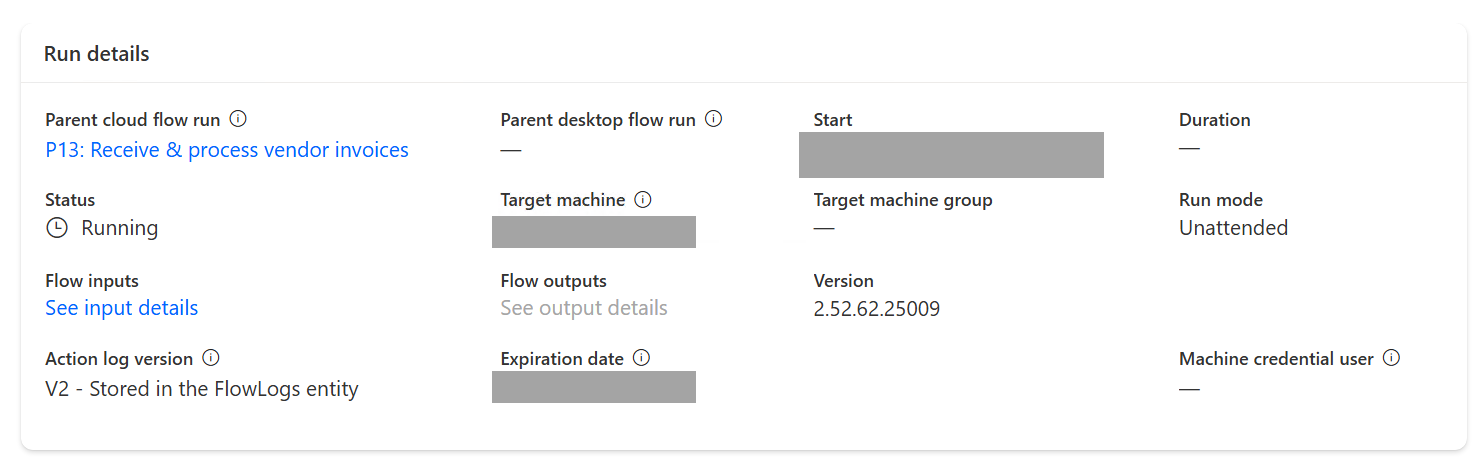
Task: Click the V2 - Stored in FlowLogs entity text
Action: click(202, 389)
